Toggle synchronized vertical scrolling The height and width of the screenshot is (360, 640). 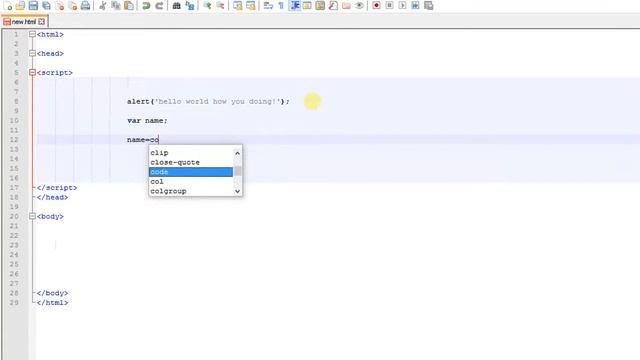click(x=238, y=5)
